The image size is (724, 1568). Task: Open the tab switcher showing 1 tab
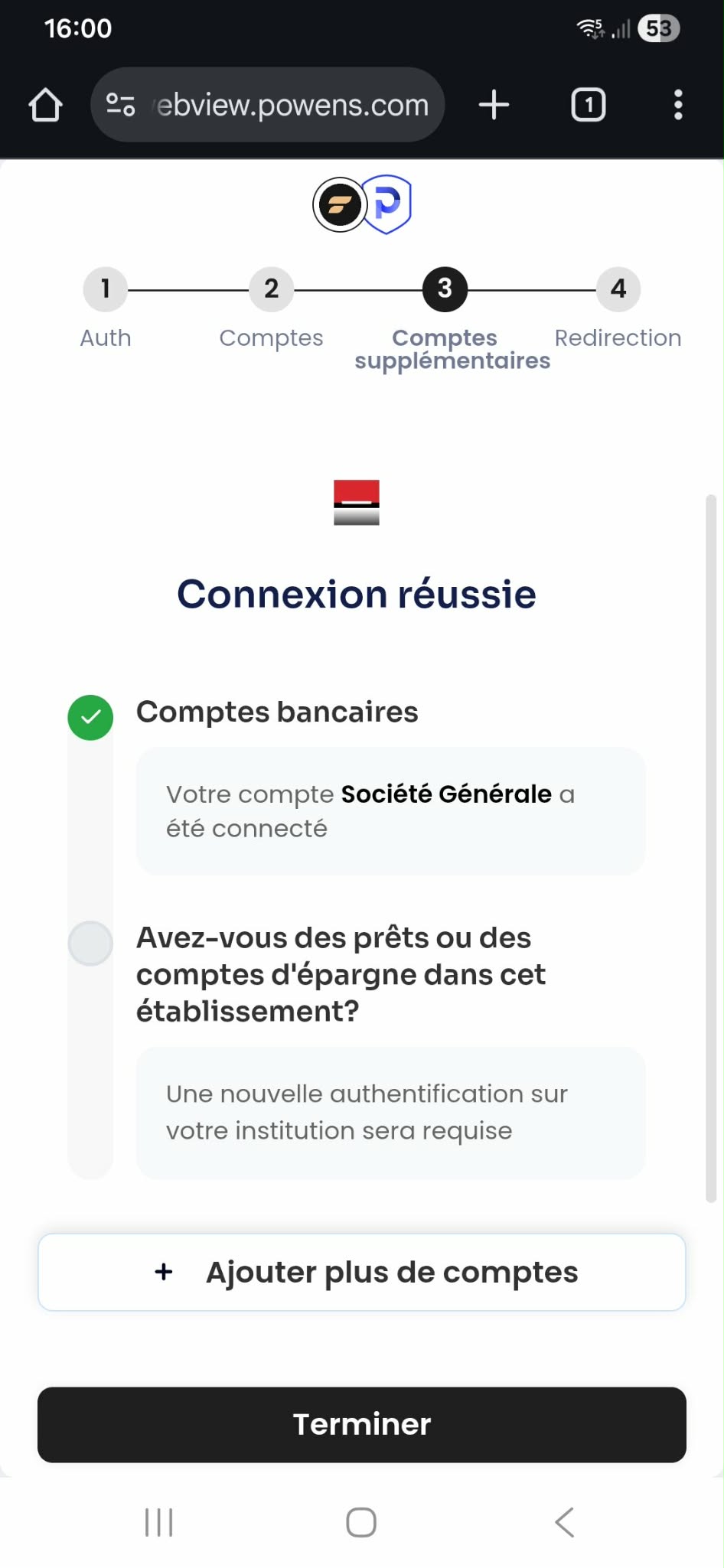coord(588,105)
